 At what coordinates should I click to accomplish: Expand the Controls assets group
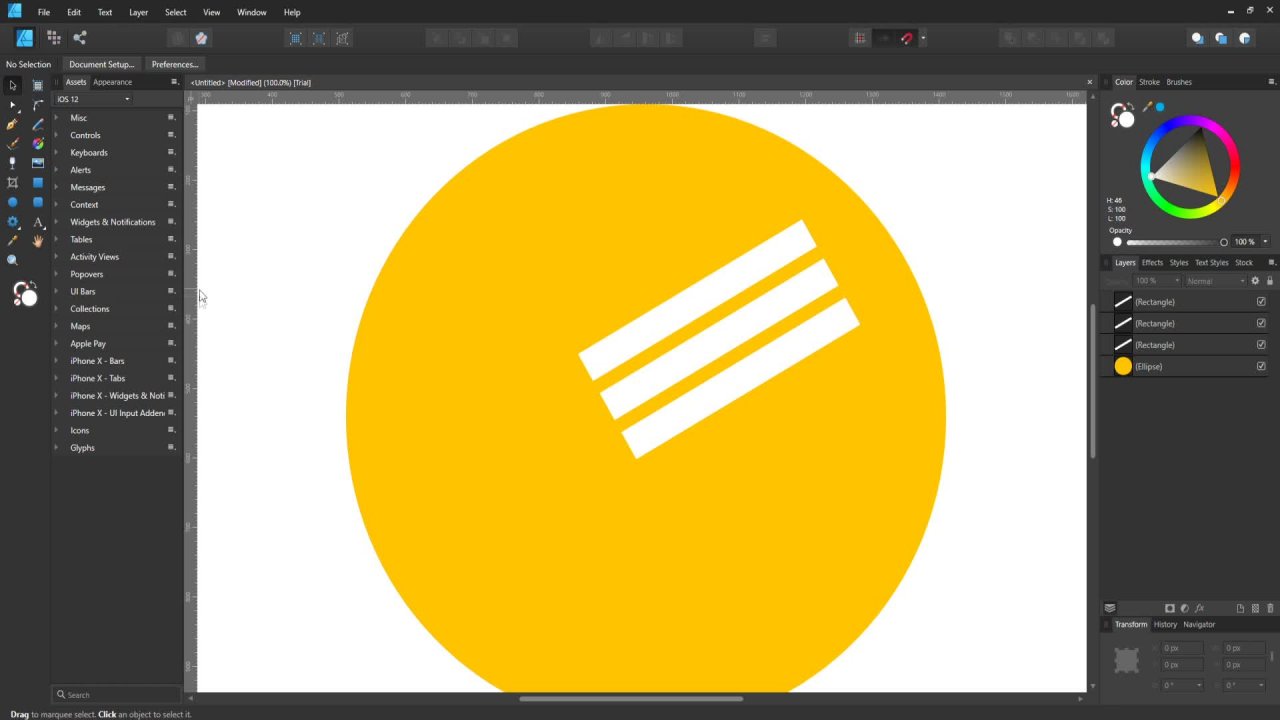point(56,135)
